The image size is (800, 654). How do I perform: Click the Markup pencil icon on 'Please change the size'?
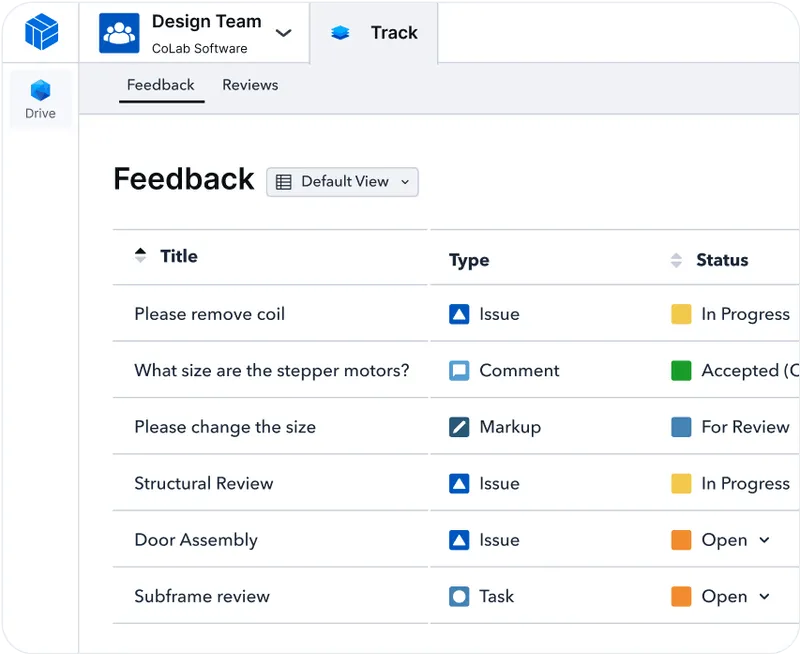(459, 427)
